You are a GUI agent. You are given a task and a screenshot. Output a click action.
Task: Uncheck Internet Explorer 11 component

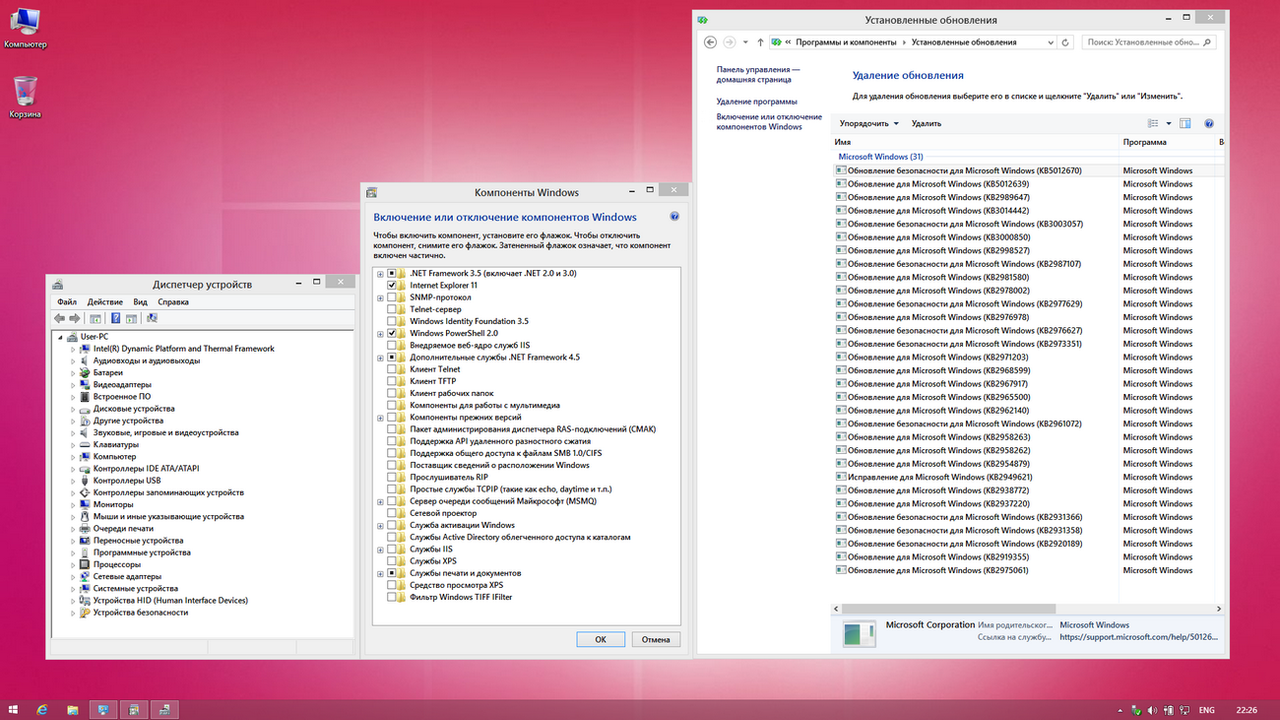pos(392,285)
